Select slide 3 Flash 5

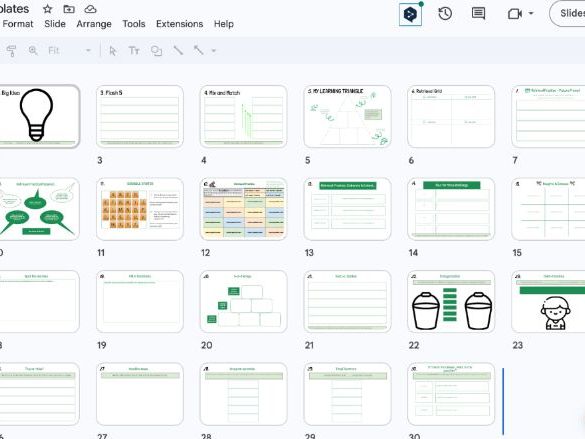(140, 116)
